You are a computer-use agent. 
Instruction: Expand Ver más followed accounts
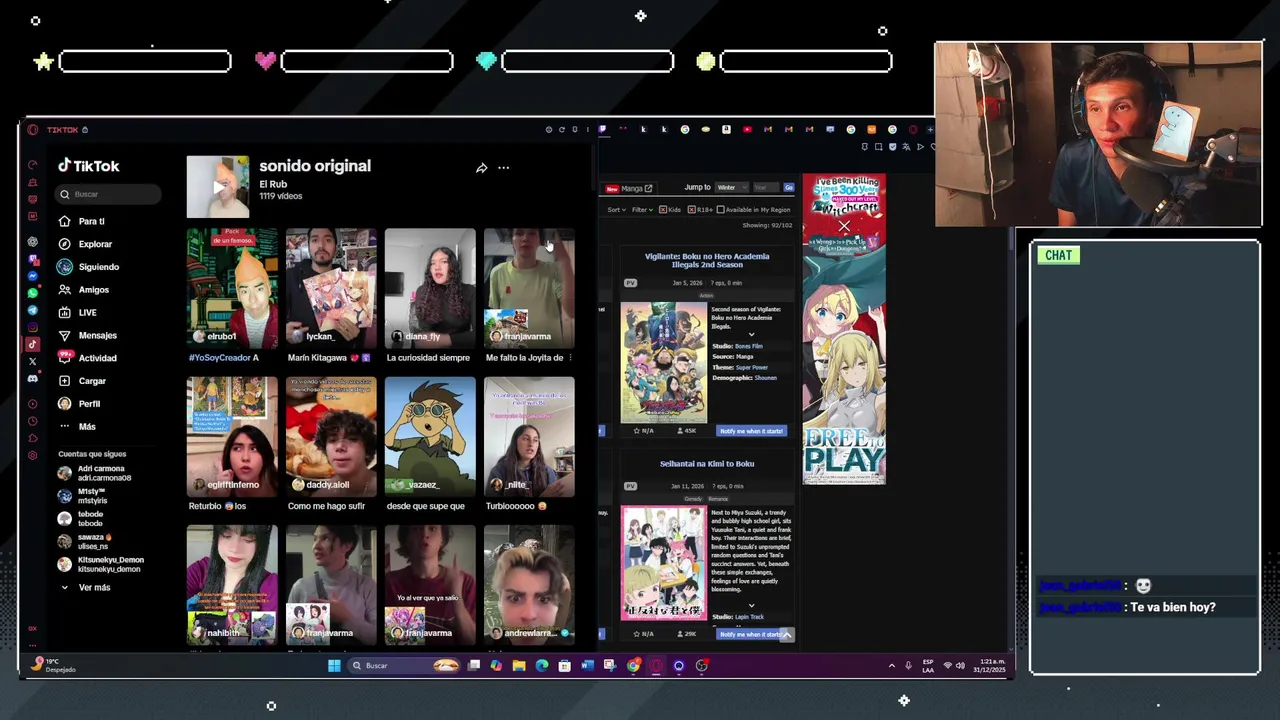(87, 588)
